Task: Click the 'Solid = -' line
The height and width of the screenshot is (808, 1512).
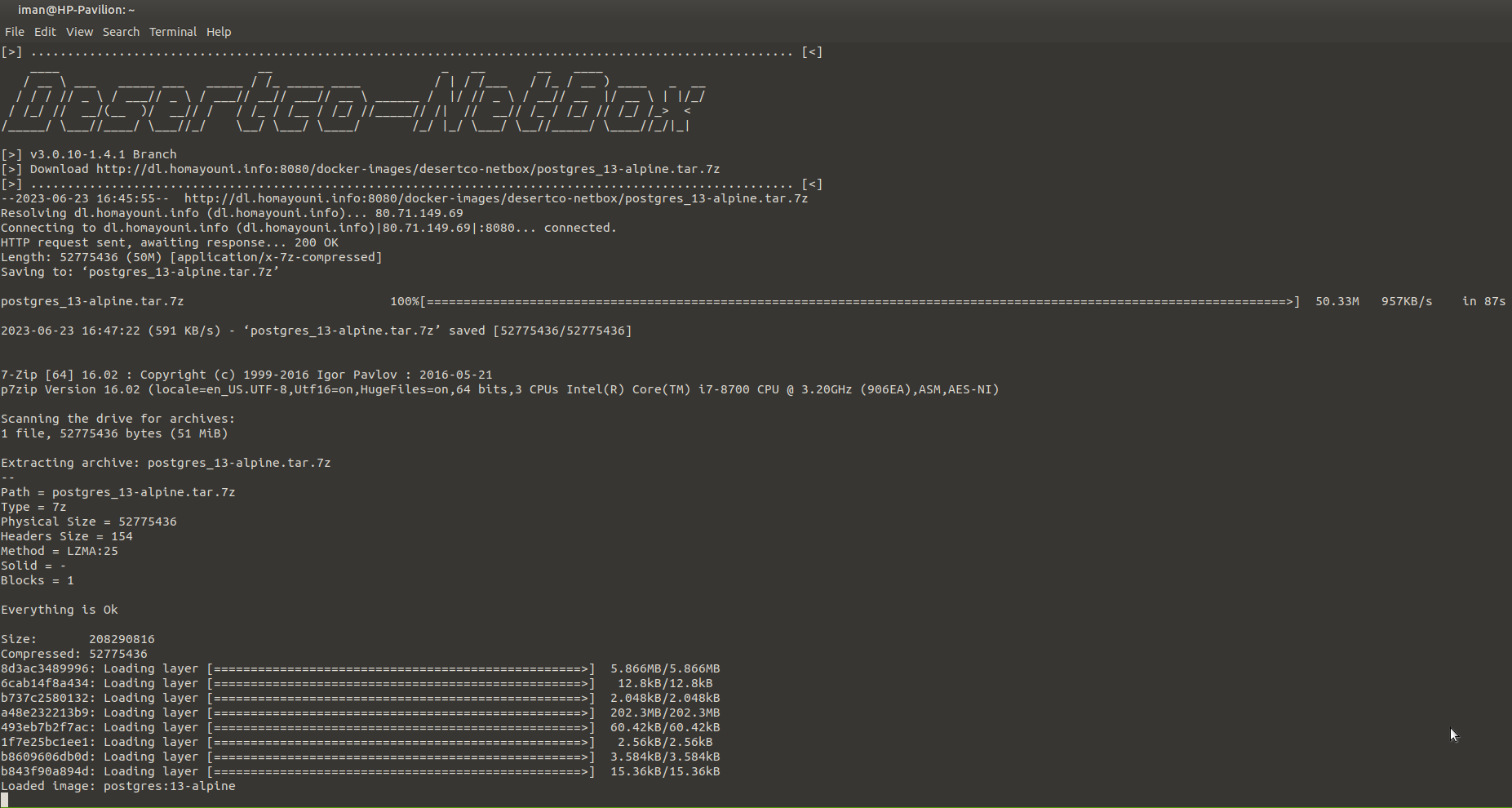Action: click(x=33, y=566)
